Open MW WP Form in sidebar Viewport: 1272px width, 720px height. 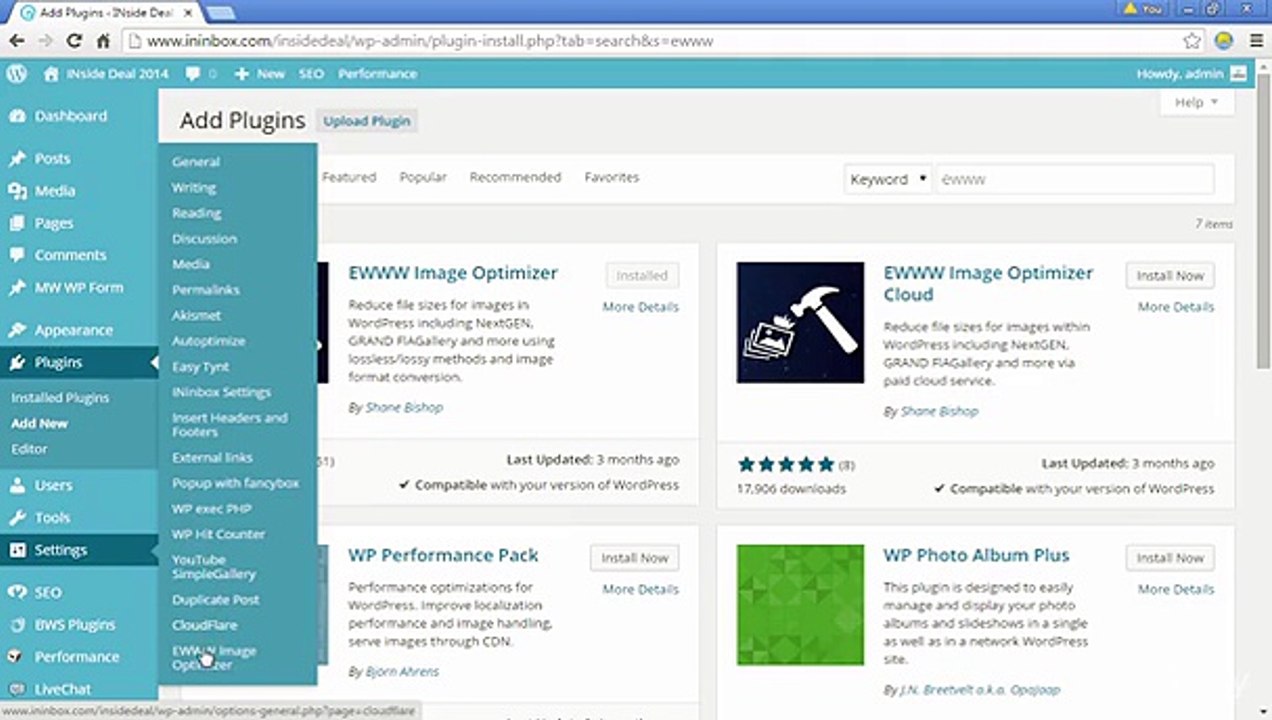pyautogui.click(x=79, y=288)
